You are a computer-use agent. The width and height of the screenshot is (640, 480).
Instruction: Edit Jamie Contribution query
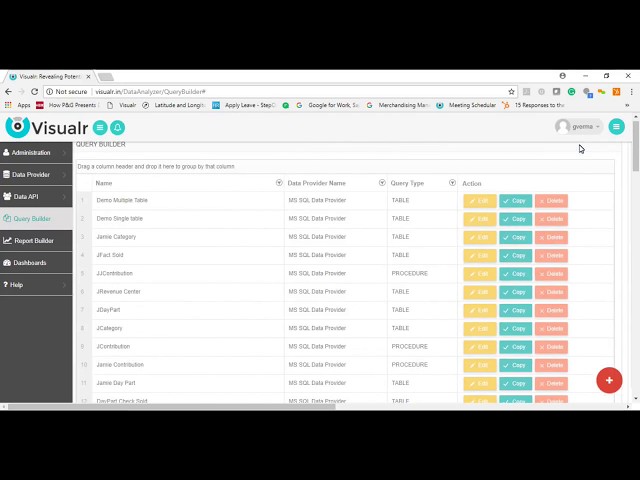click(480, 365)
